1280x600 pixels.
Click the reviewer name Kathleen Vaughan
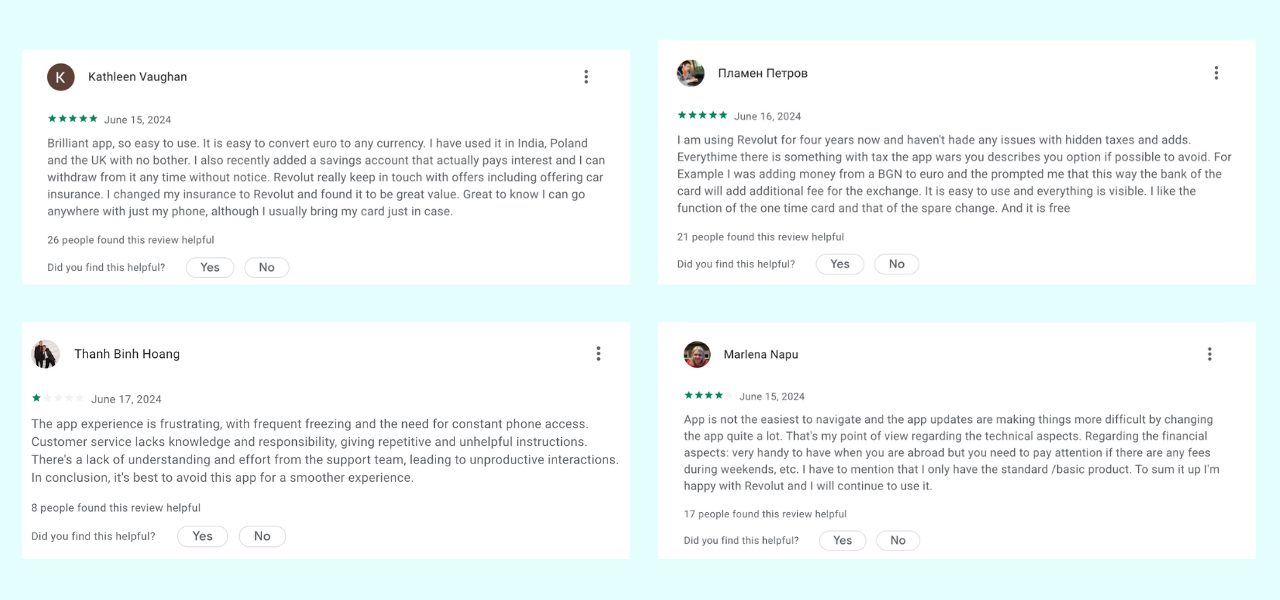[137, 77]
